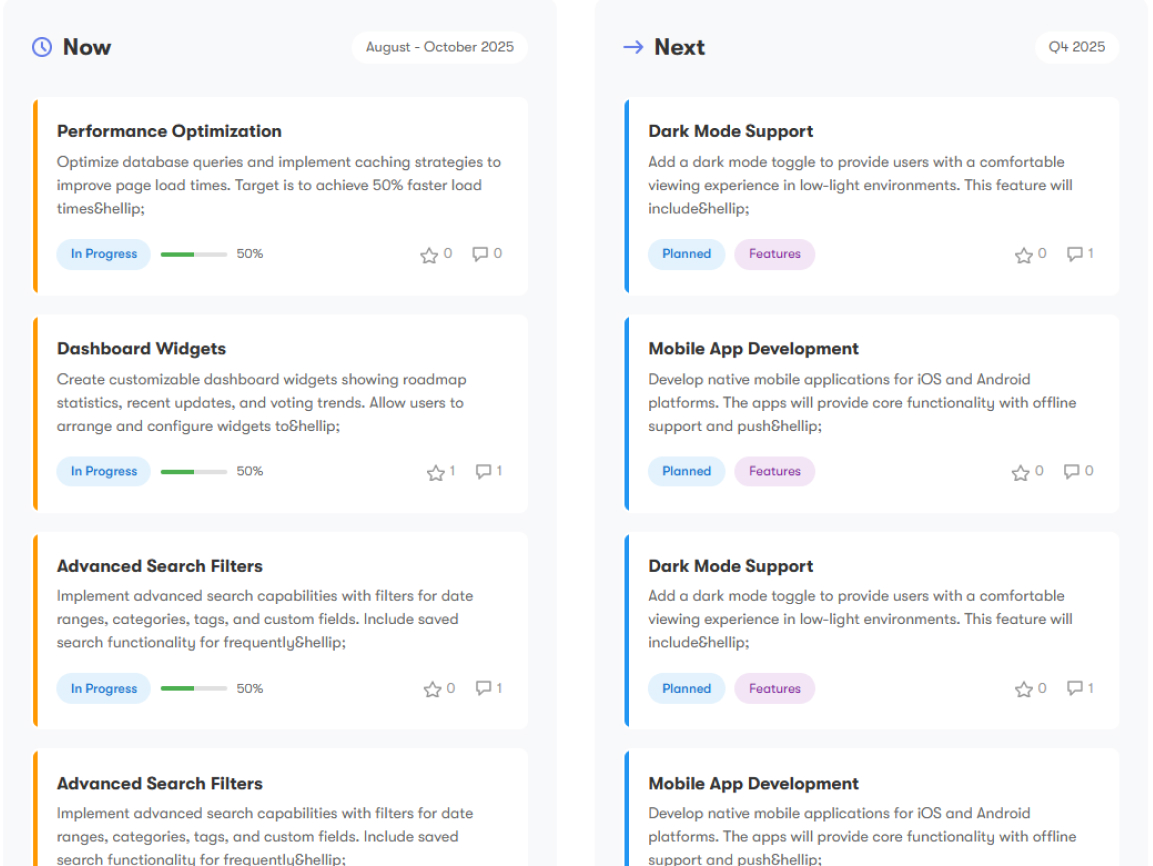Click the clock icon beside the Now heading

42,47
